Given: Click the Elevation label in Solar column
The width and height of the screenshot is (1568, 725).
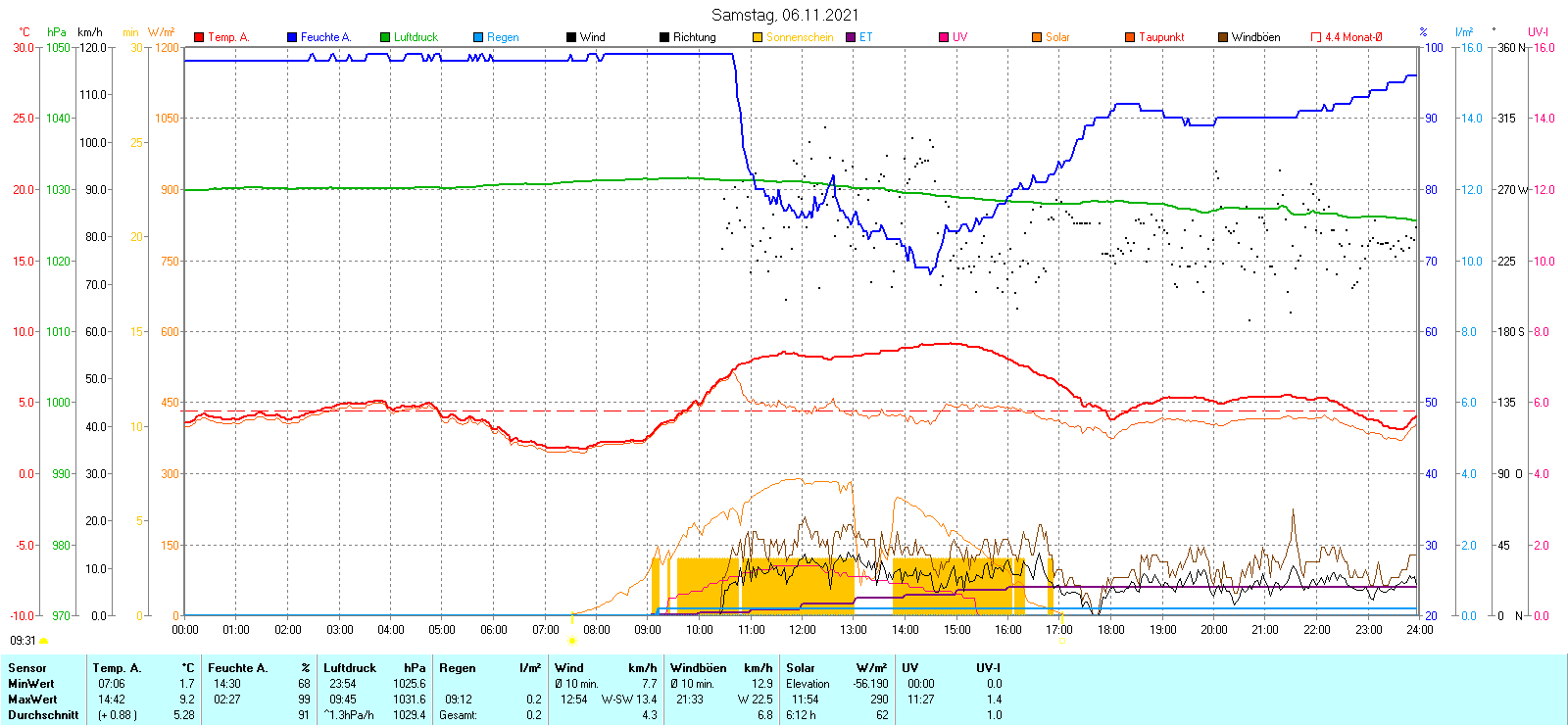Looking at the screenshot, I should [808, 684].
